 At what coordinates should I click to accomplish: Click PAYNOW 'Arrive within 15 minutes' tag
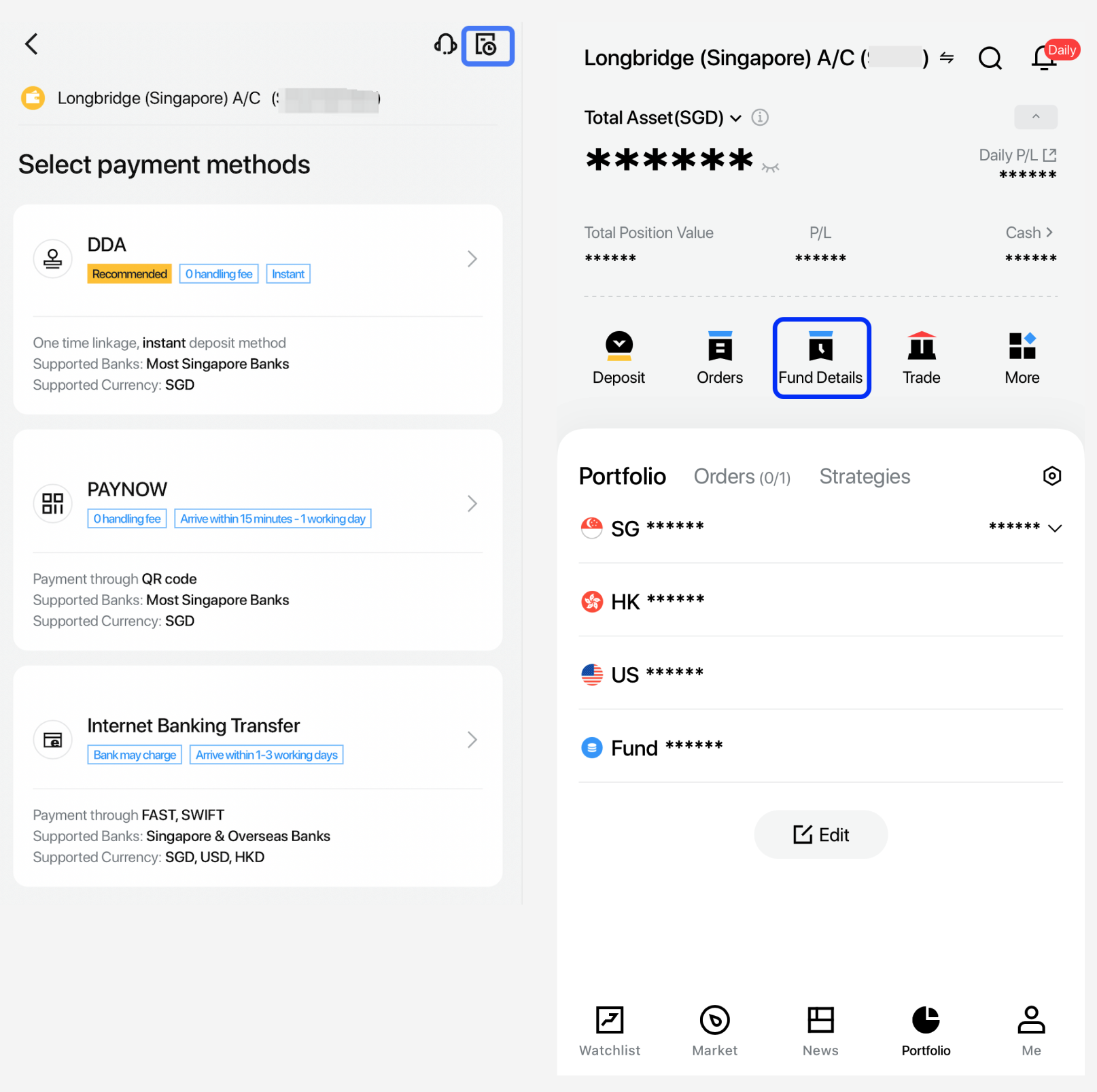pos(273,519)
